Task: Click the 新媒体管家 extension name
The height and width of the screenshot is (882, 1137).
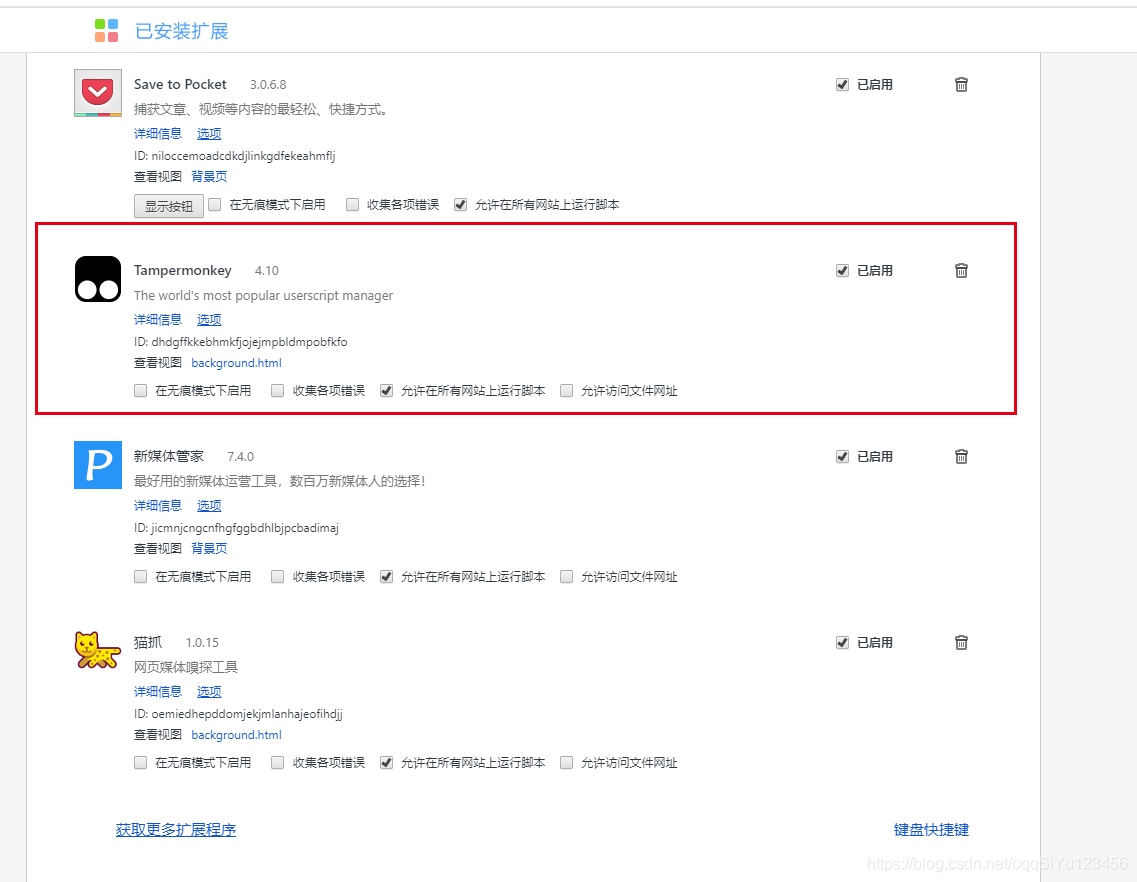Action: pos(169,456)
